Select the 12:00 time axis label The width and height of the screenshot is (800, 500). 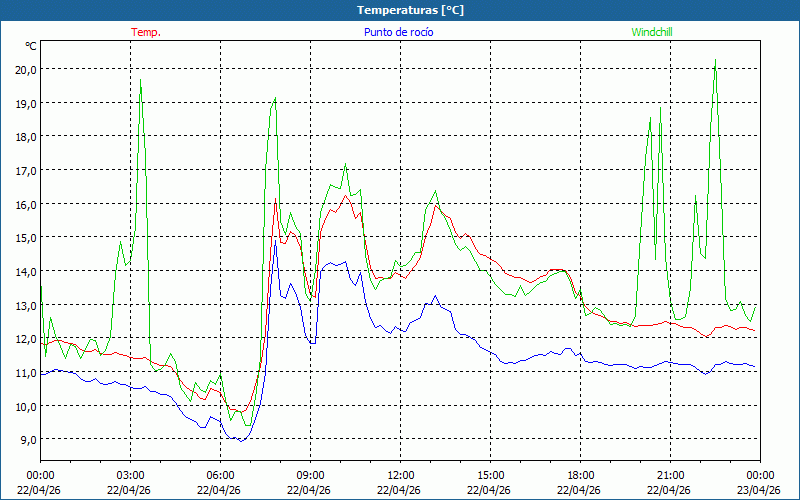coord(401,475)
